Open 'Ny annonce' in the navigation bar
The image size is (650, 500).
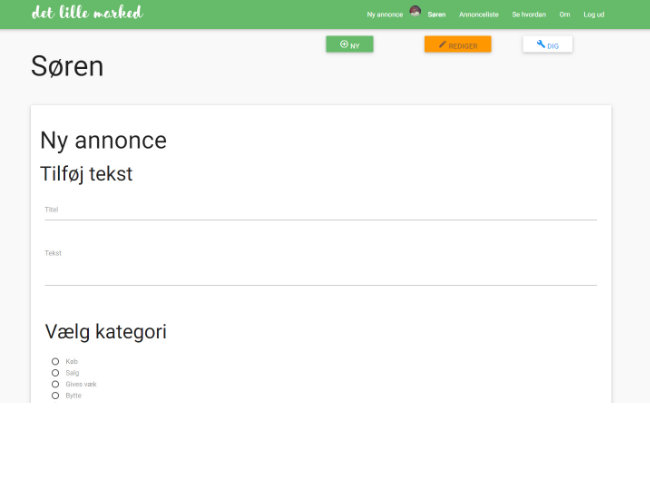click(x=384, y=15)
